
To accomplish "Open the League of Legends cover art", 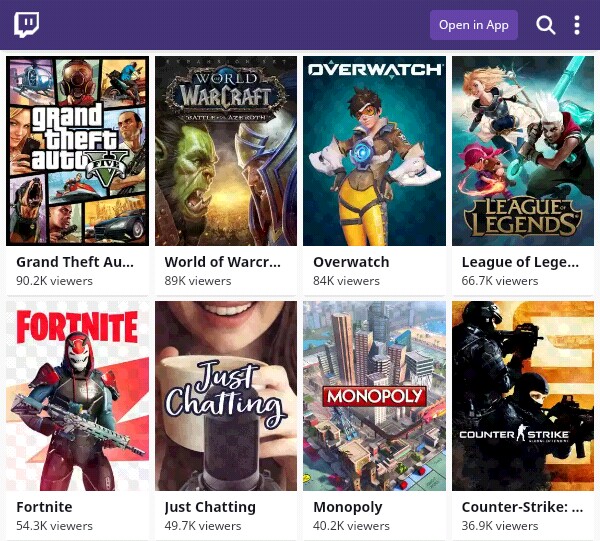I will click(x=523, y=151).
